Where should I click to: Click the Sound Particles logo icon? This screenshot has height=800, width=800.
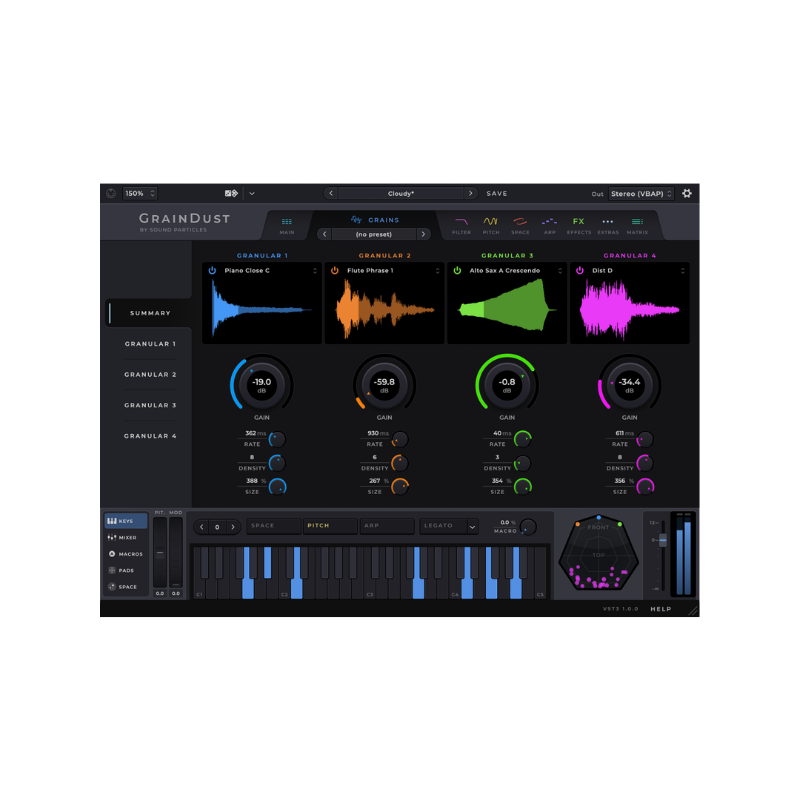(111, 193)
